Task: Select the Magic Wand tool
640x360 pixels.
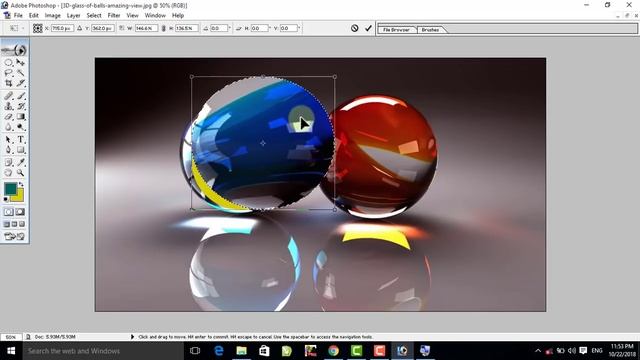Action: pyautogui.click(x=20, y=73)
